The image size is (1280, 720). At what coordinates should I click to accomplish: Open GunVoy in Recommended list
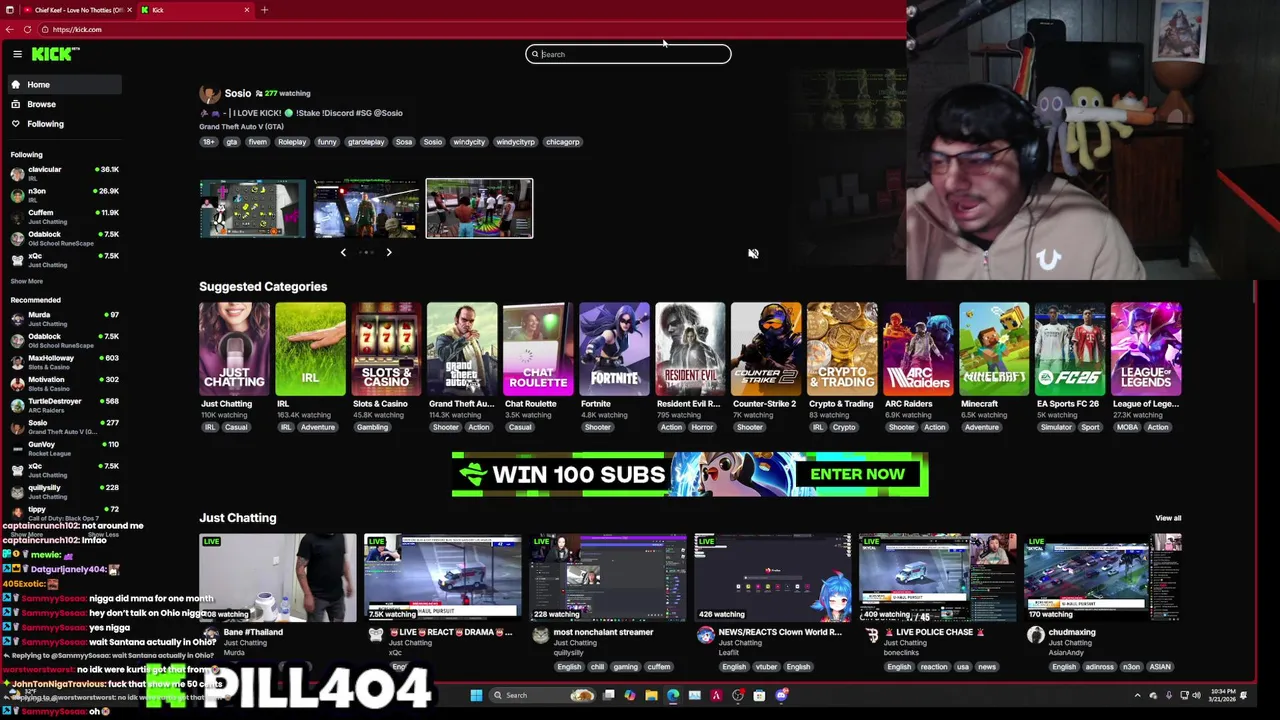(x=65, y=448)
